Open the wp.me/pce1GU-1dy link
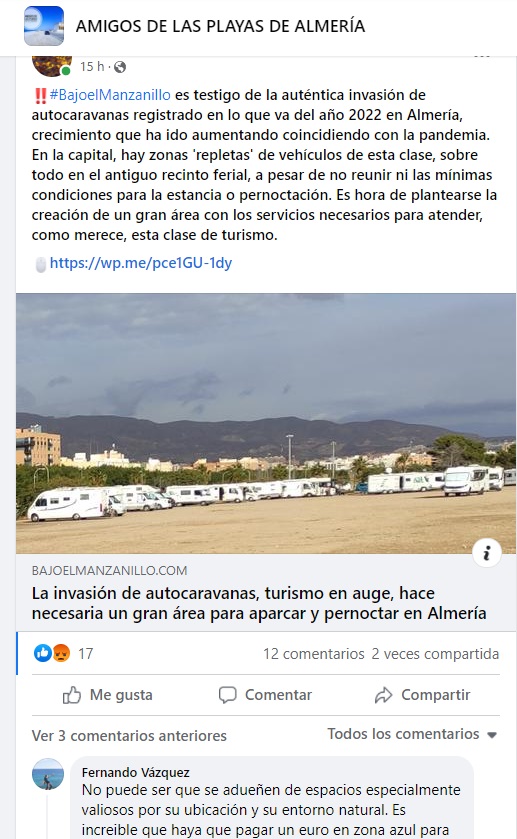Image resolution: width=517 pixels, height=839 pixels. click(x=141, y=263)
